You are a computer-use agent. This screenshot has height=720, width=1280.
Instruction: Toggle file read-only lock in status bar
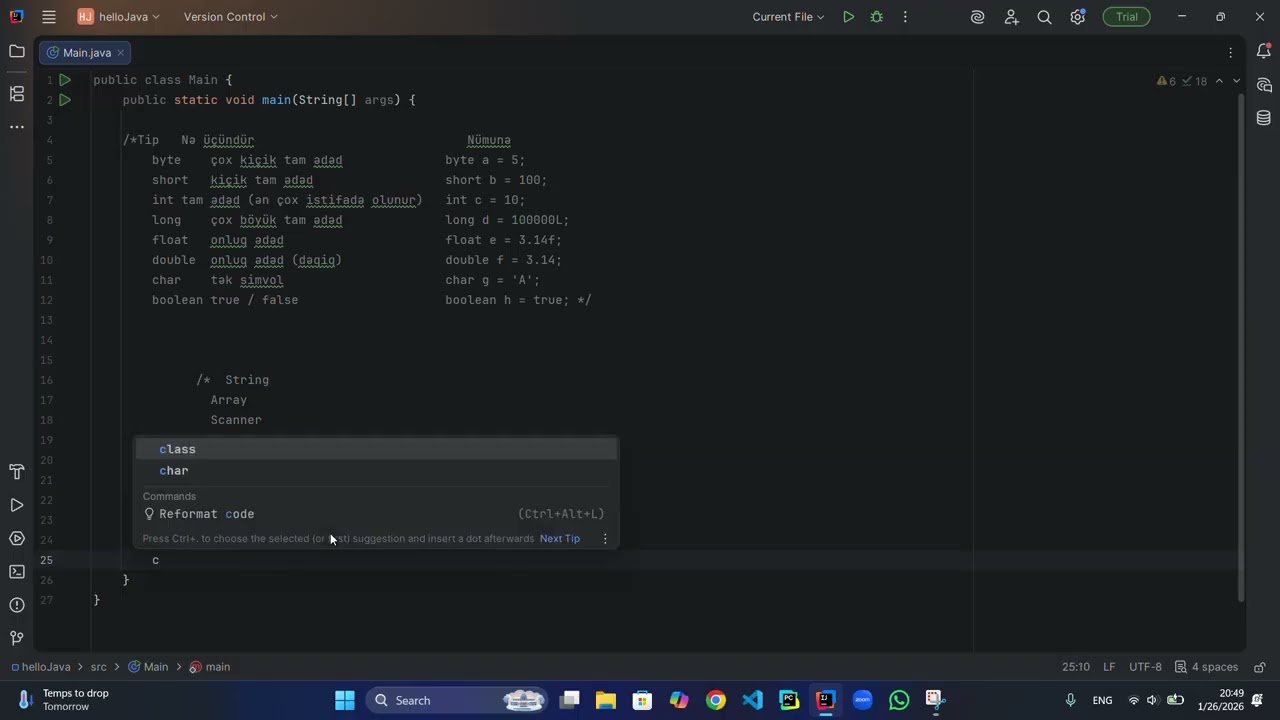coord(1260,667)
